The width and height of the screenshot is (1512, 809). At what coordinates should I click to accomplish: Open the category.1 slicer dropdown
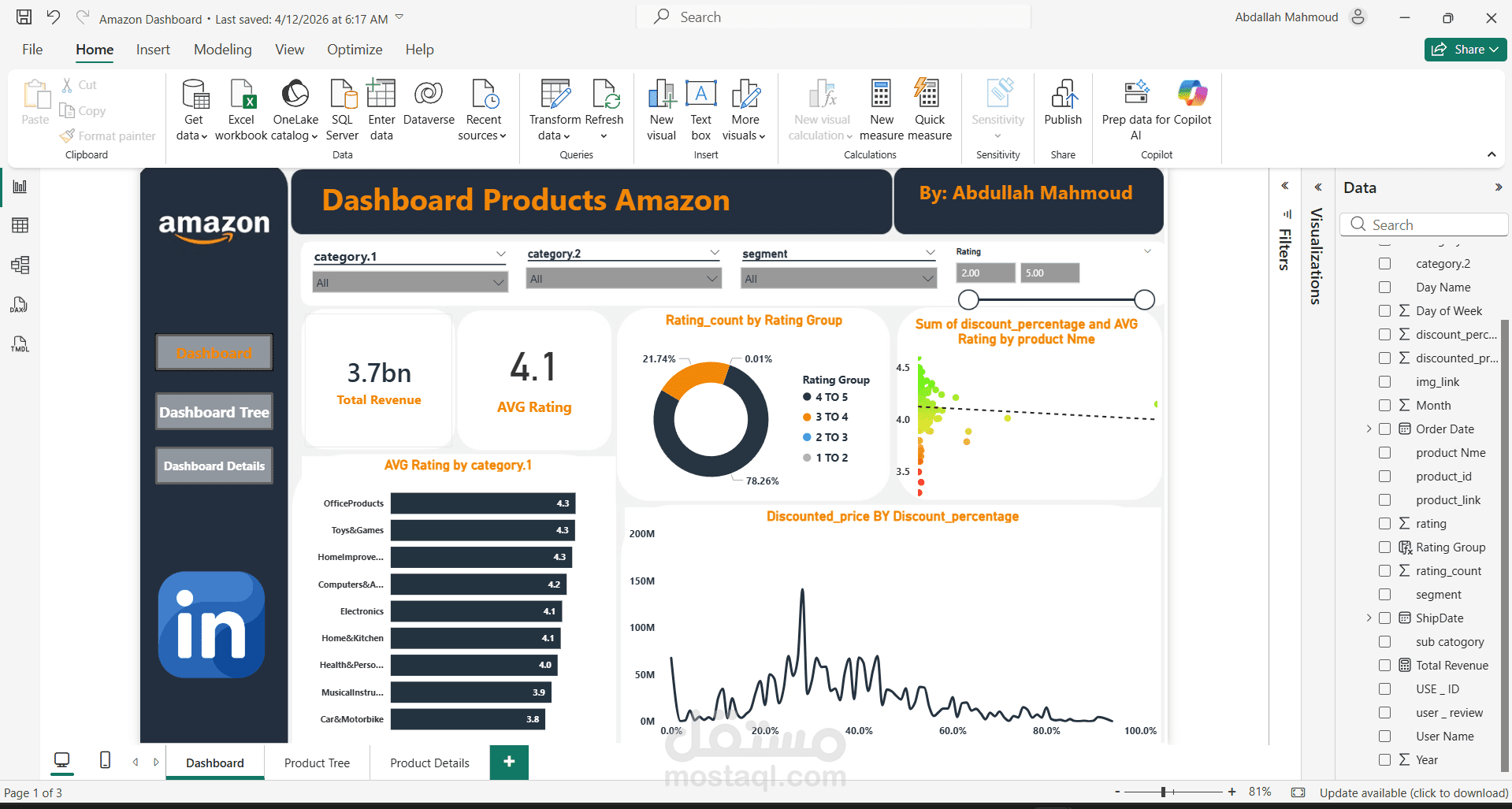coord(500,281)
